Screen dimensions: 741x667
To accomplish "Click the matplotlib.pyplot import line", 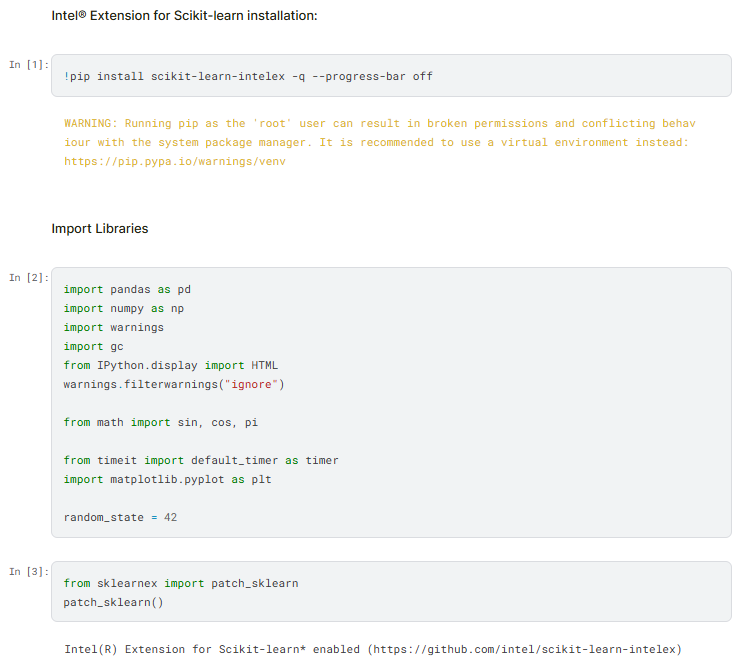I will [168, 479].
